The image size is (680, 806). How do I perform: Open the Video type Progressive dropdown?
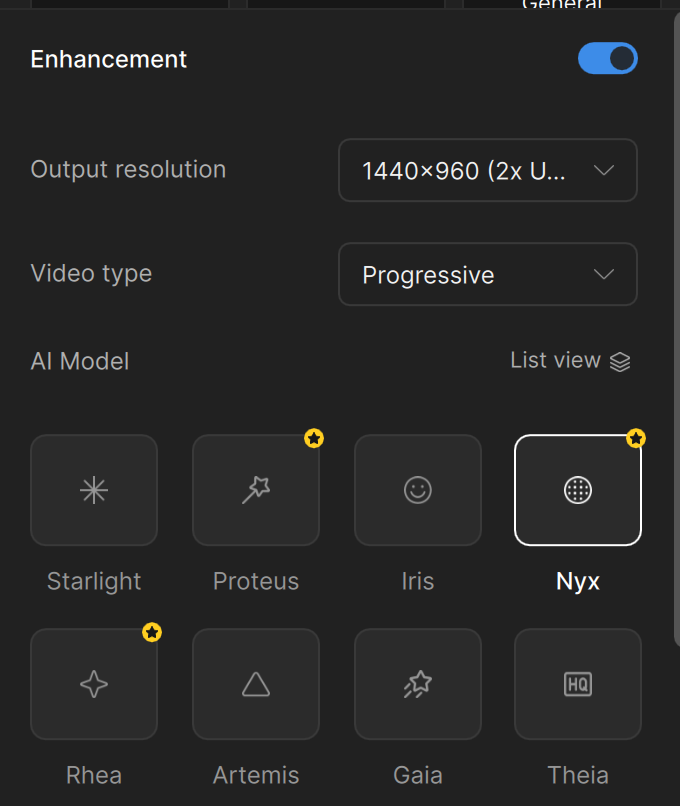tap(487, 274)
